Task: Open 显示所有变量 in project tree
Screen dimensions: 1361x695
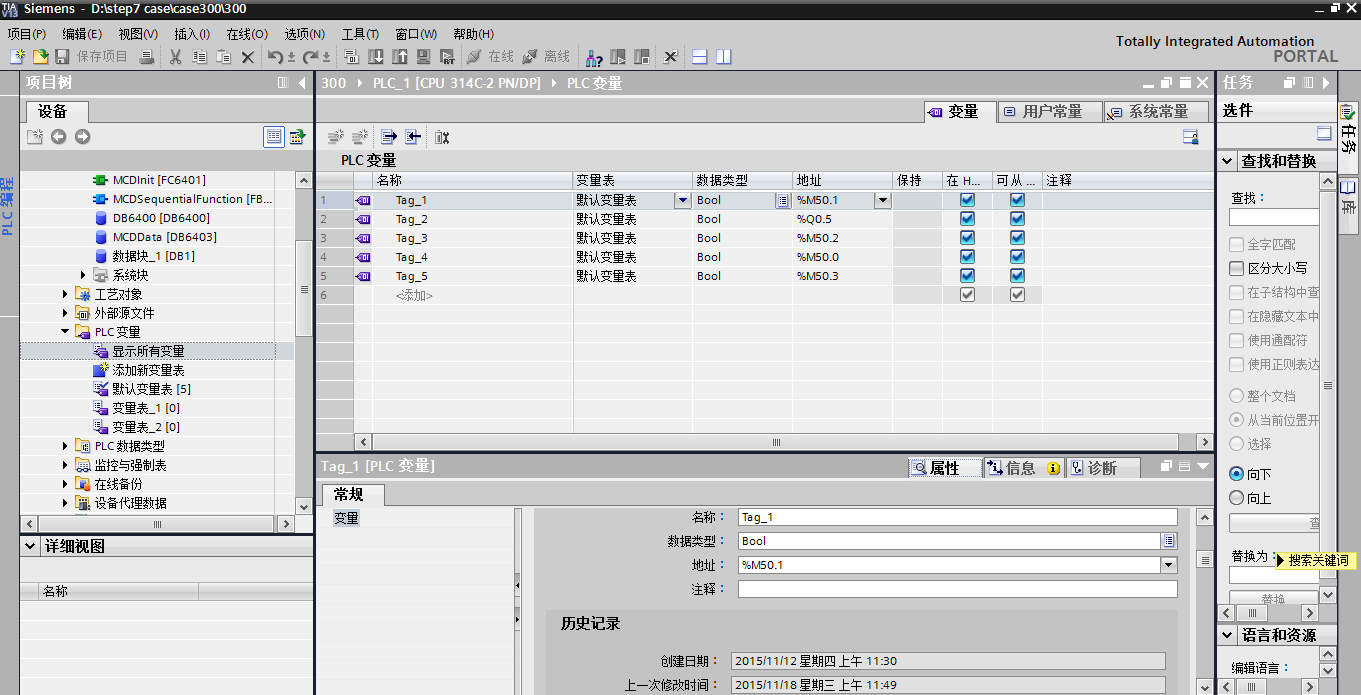Action: [148, 351]
